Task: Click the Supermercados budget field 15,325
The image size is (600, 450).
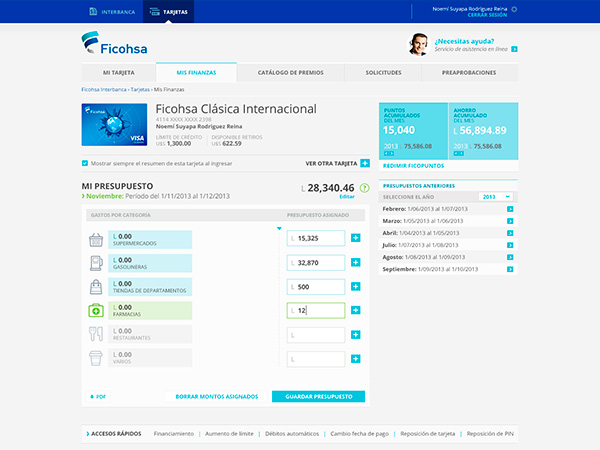Action: [316, 238]
